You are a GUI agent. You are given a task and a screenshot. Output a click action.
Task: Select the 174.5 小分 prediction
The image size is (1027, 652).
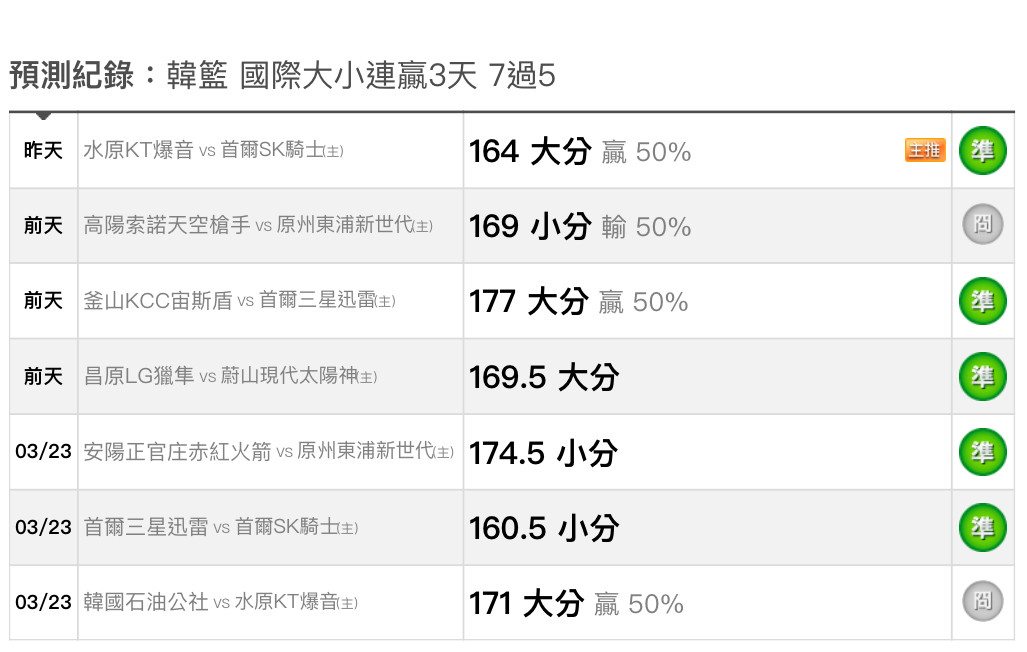pyautogui.click(x=543, y=453)
